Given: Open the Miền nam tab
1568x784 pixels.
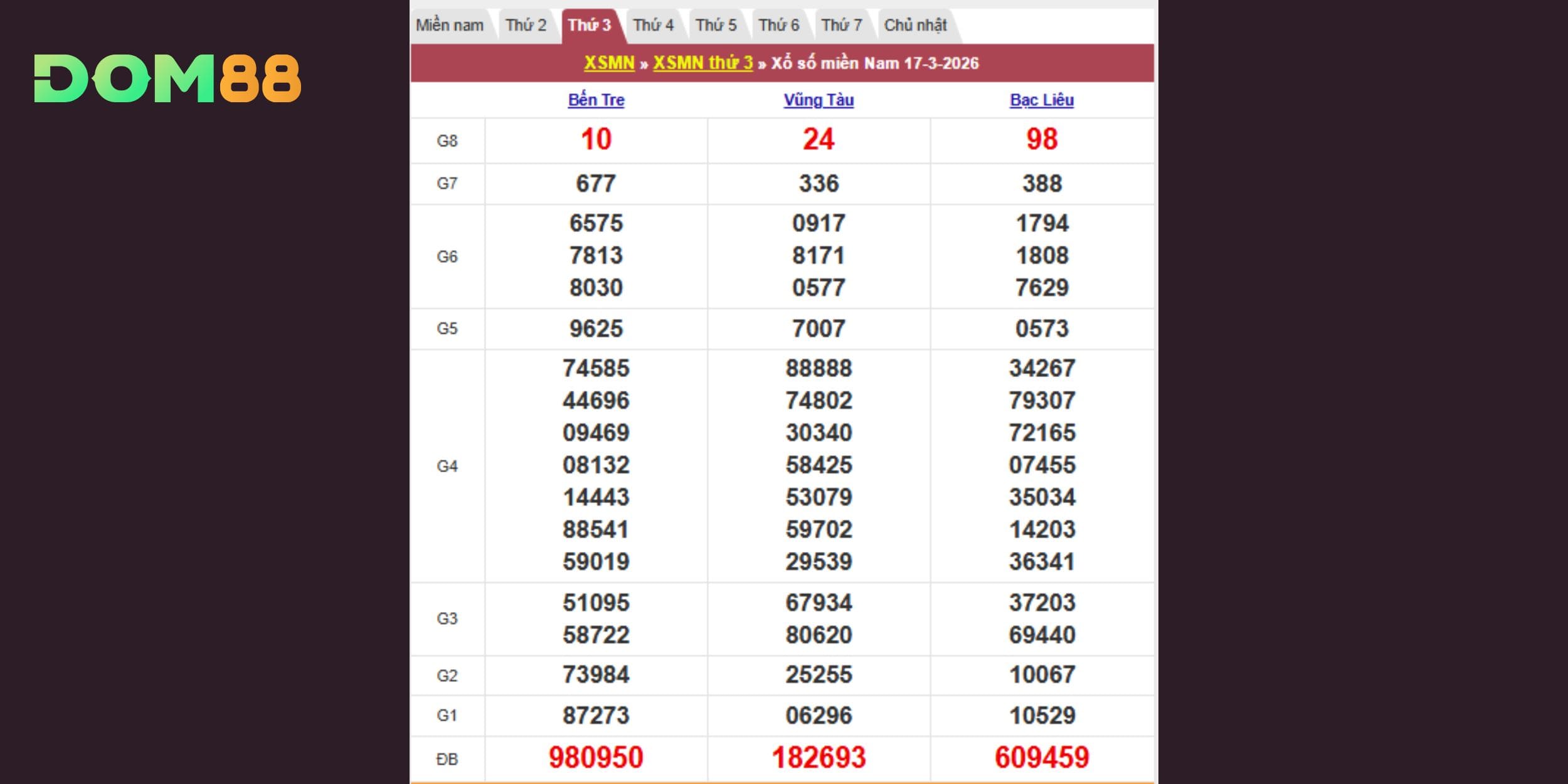Looking at the screenshot, I should coord(450,26).
